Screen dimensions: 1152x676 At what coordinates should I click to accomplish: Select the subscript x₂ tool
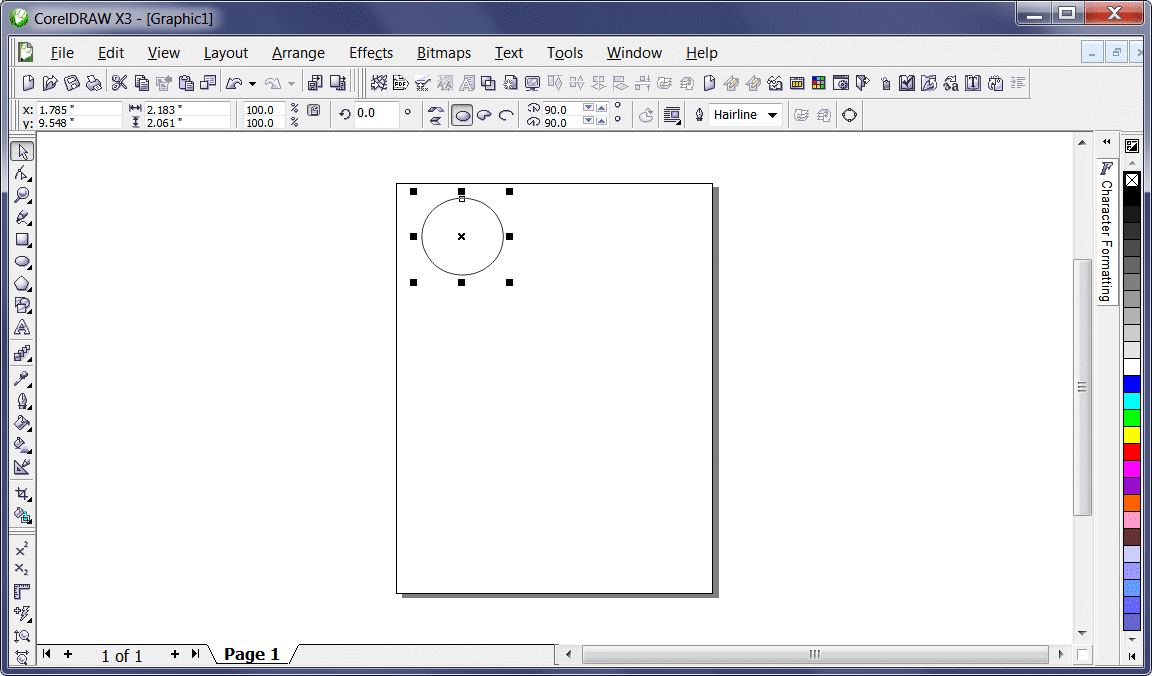tap(22, 570)
